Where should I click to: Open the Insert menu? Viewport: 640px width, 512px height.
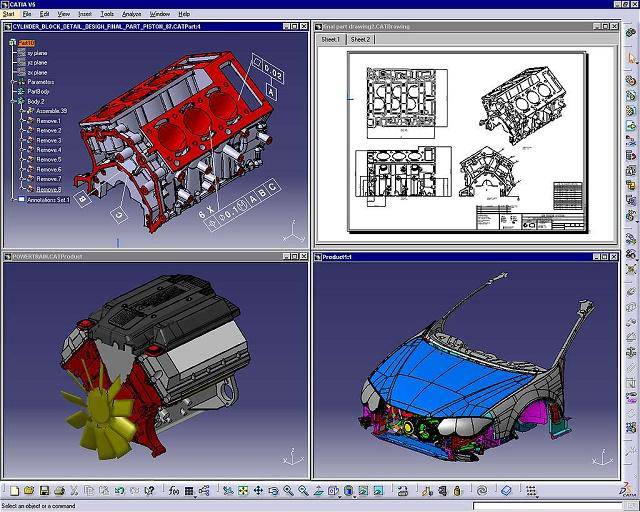(86, 14)
